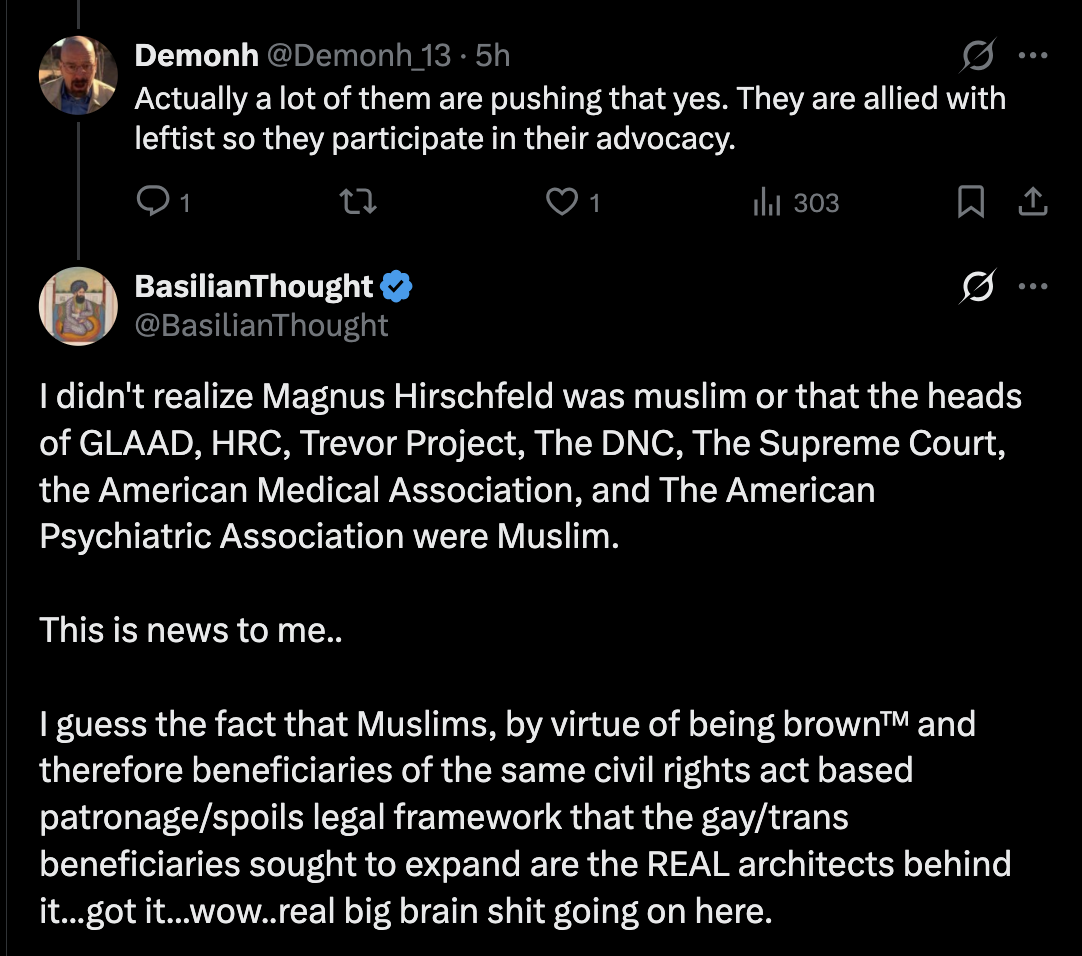This screenshot has width=1082, height=956.
Task: Repost Demonh's tweet
Action: pyautogui.click(x=358, y=202)
